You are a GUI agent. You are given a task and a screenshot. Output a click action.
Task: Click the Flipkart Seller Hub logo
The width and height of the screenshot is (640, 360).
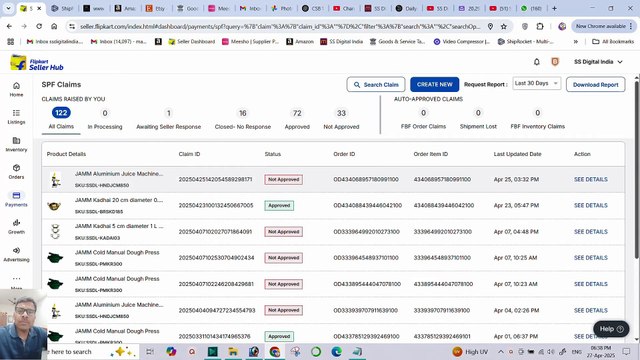37,63
